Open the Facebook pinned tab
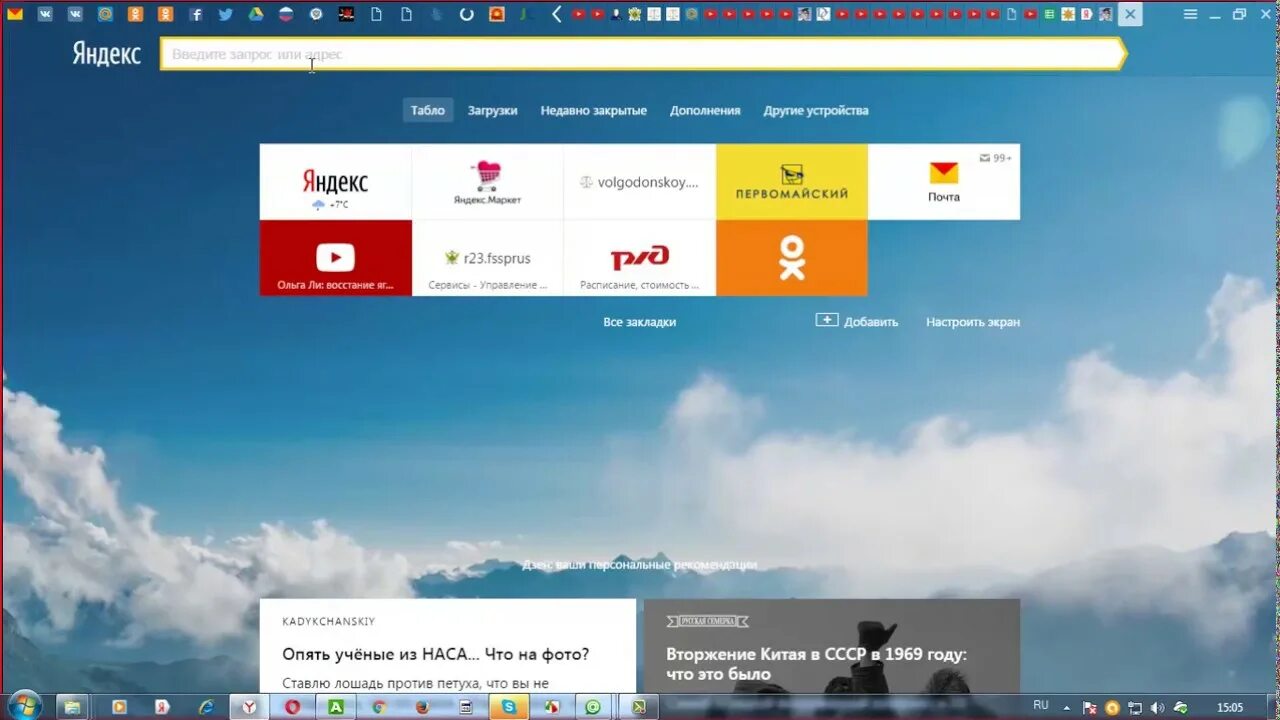Screen dimensions: 1280x720 196,14
